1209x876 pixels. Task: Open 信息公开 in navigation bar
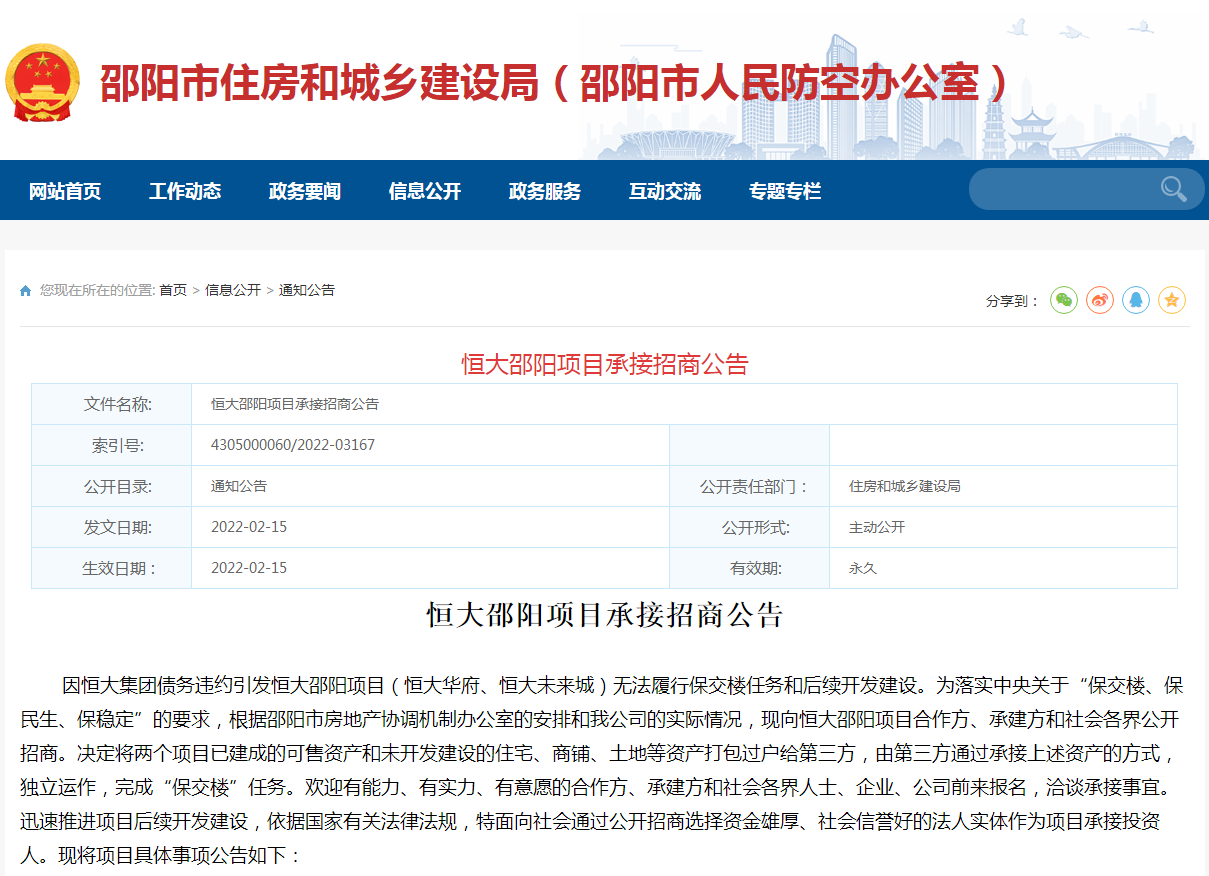(425, 191)
